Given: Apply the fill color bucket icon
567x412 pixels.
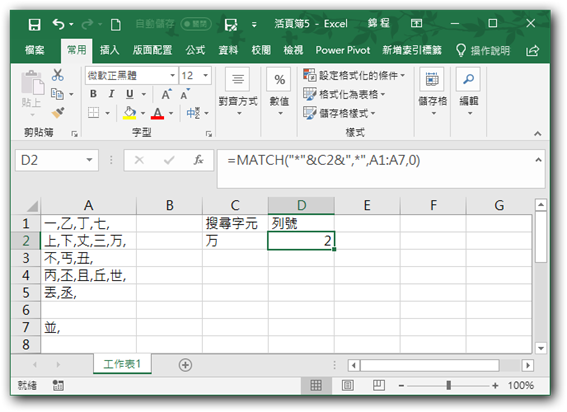Looking at the screenshot, I should pos(129,113).
